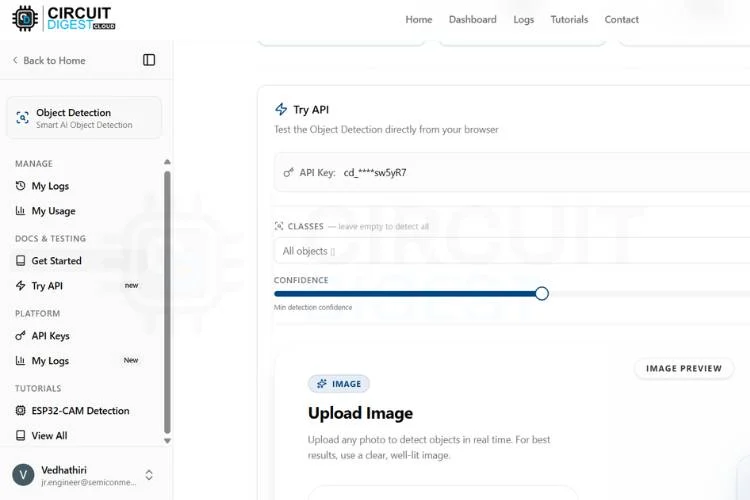Click the key icon beside API Keys
Viewport: 750px width, 500px height.
(20, 335)
